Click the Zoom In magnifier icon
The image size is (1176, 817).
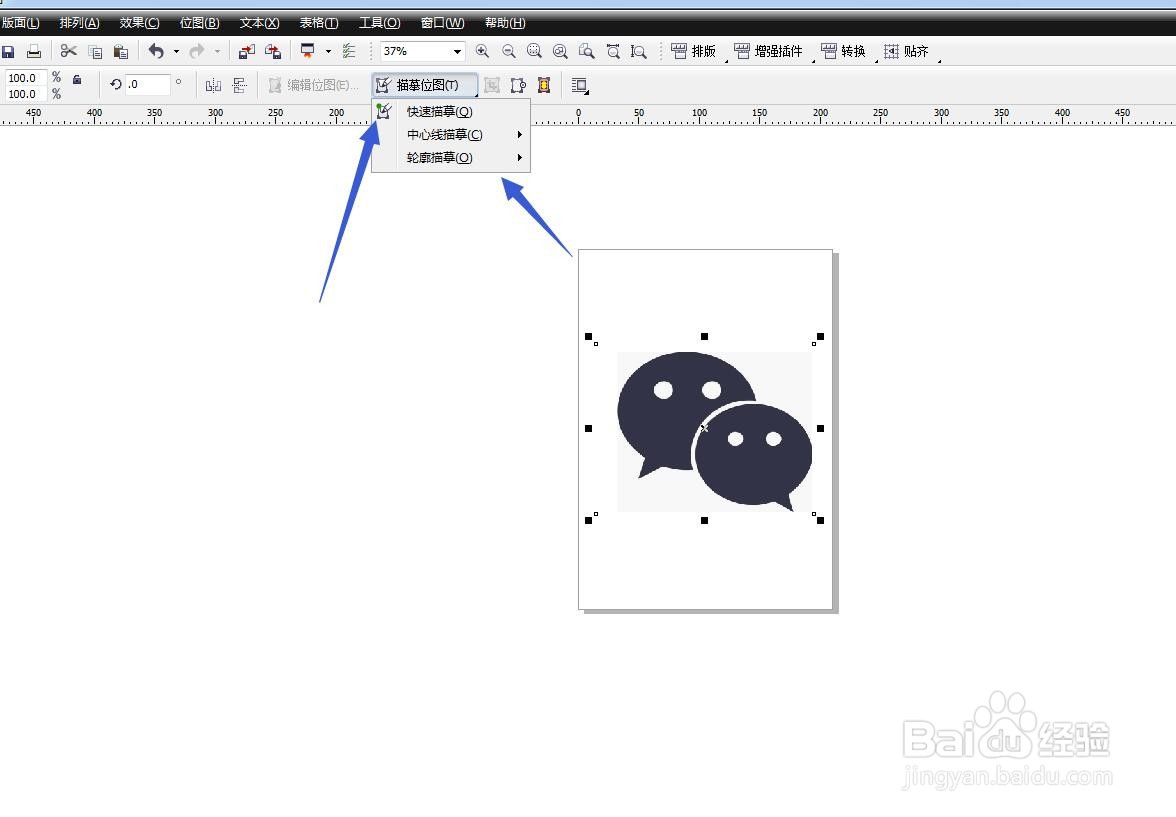pyautogui.click(x=482, y=51)
